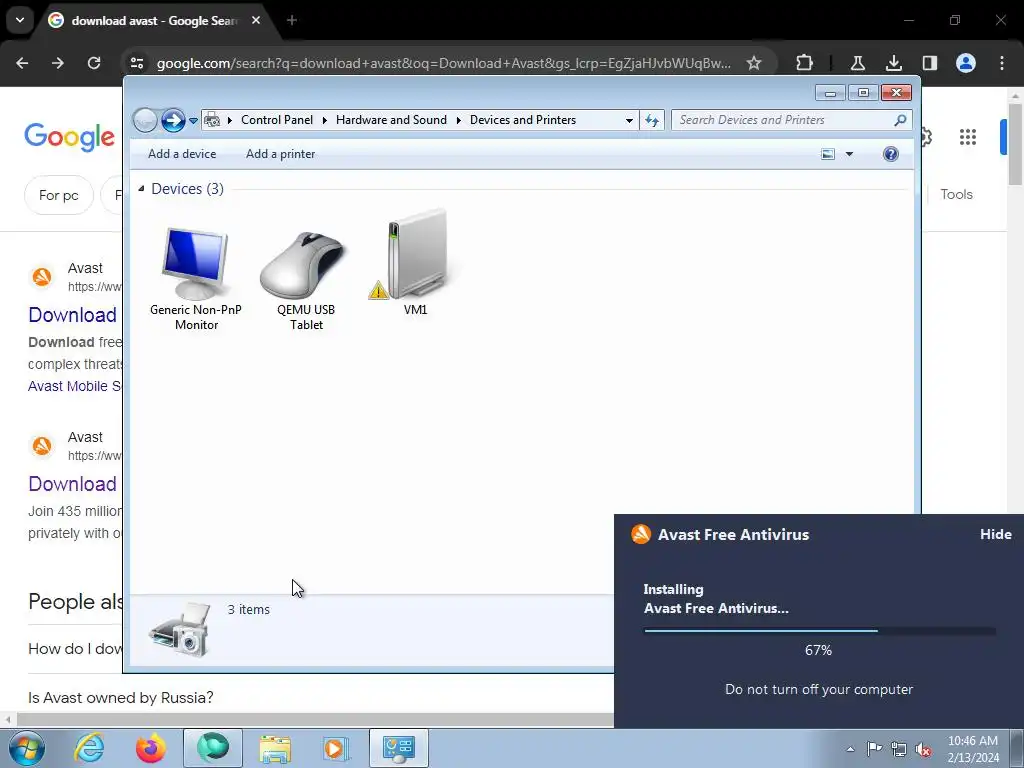Open Chrome extensions puzzle icon
1024x768 pixels.
coord(805,63)
